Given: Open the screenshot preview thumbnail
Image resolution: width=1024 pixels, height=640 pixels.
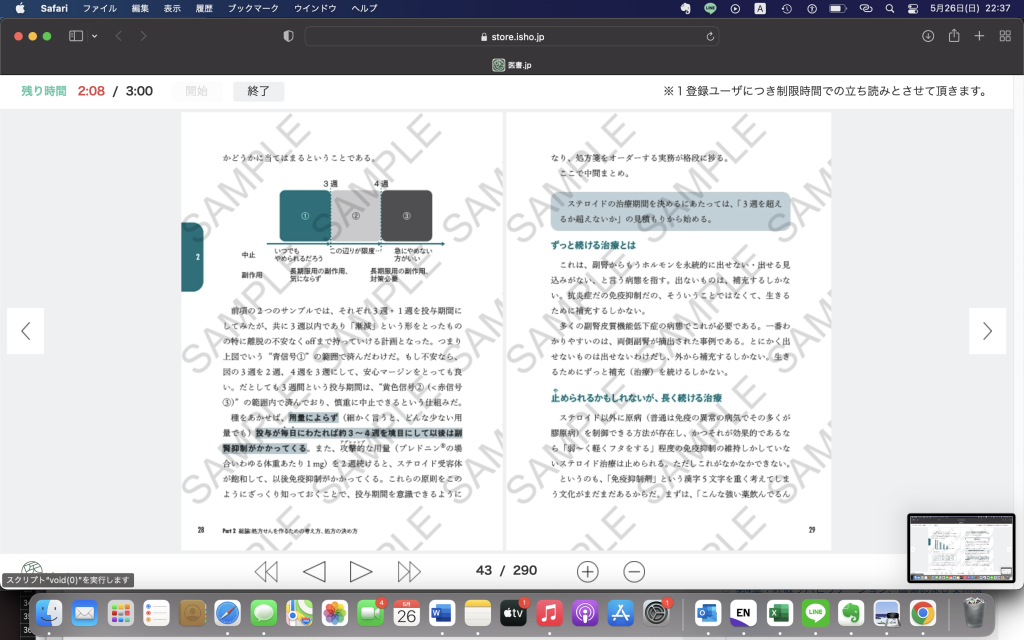Looking at the screenshot, I should click(x=960, y=548).
